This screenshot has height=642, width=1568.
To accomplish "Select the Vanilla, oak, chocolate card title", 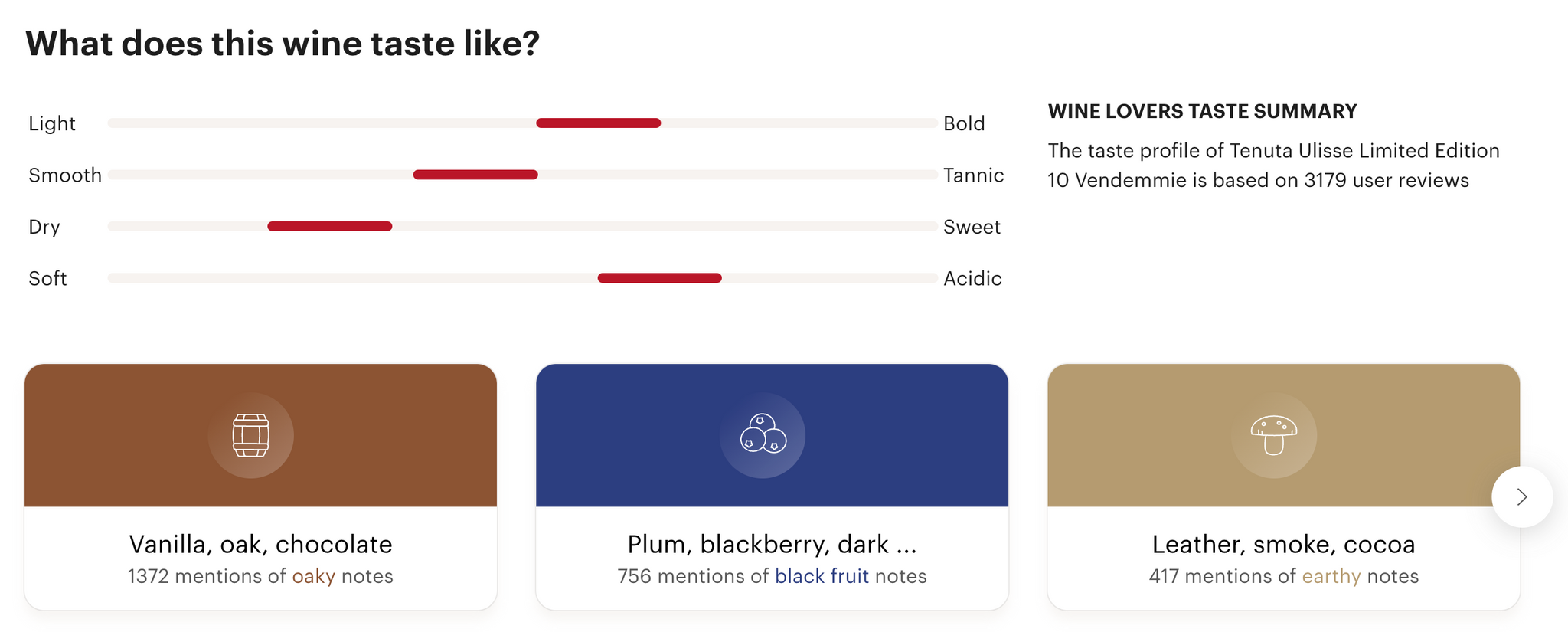I will (260, 544).
